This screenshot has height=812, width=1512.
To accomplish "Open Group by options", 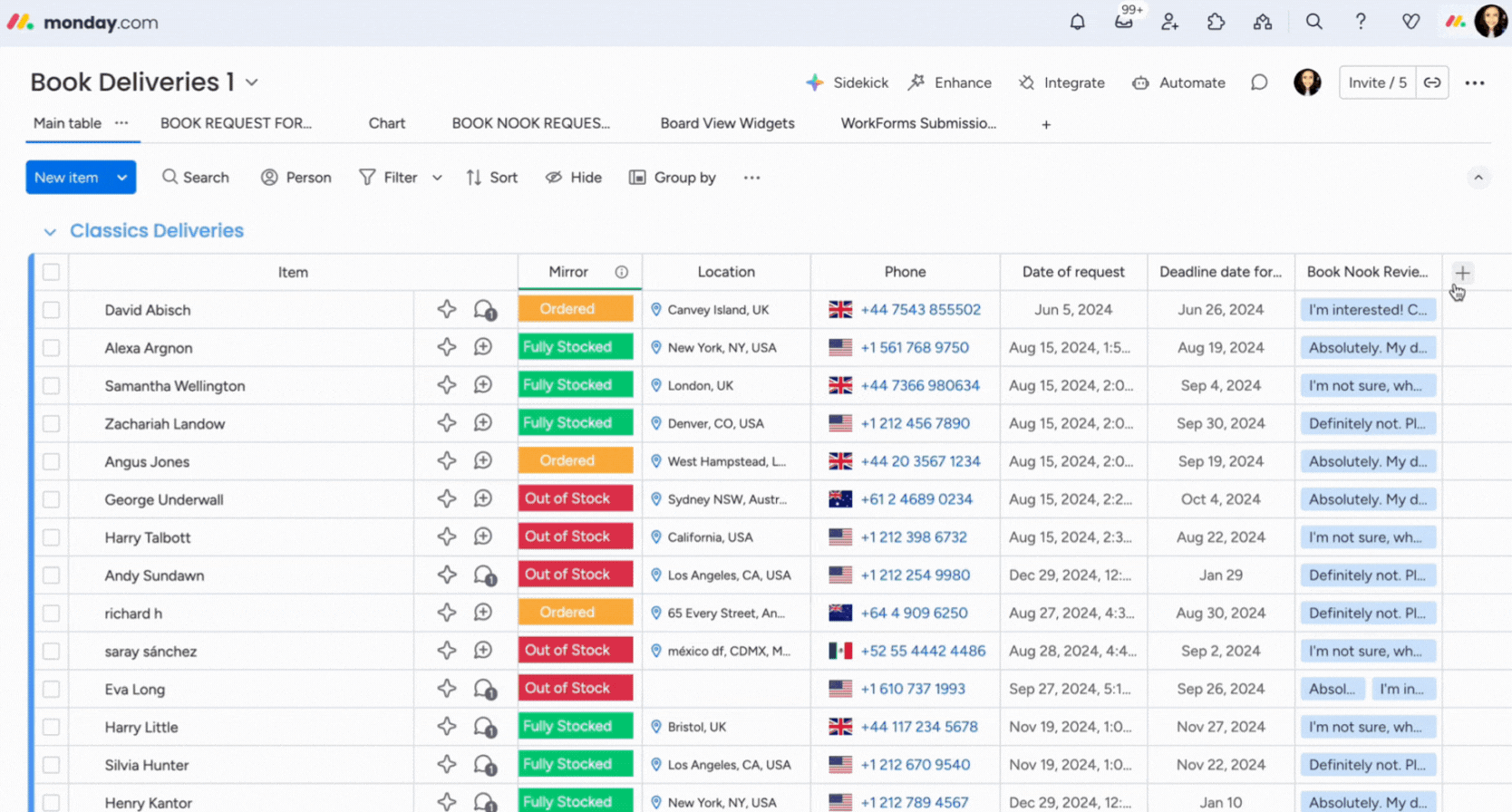I will 673,178.
